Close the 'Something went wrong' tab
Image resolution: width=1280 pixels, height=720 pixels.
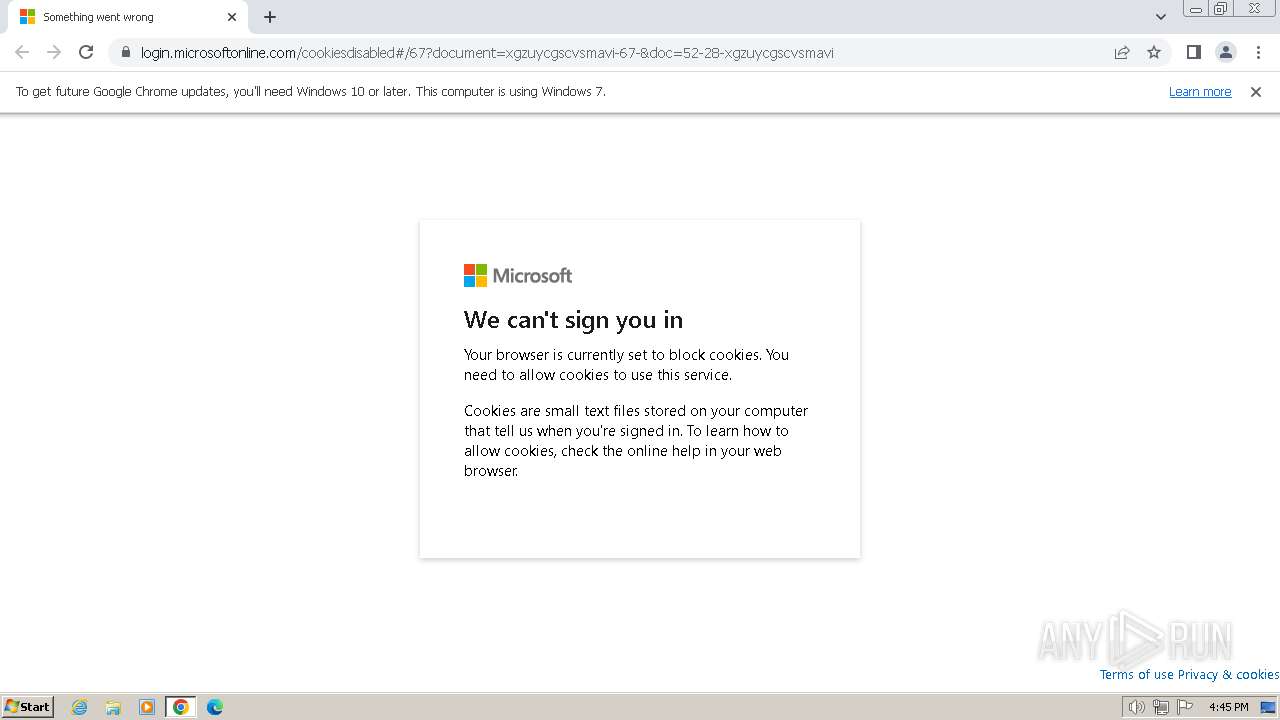(x=232, y=17)
